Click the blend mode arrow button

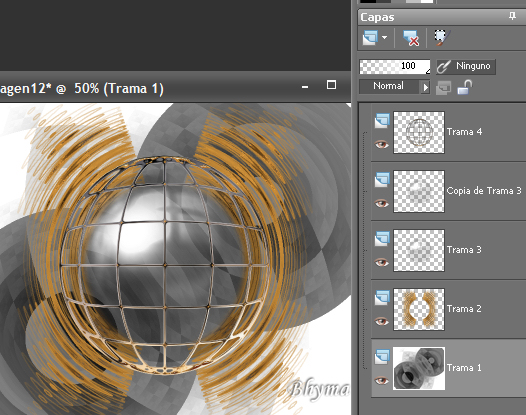tap(425, 88)
